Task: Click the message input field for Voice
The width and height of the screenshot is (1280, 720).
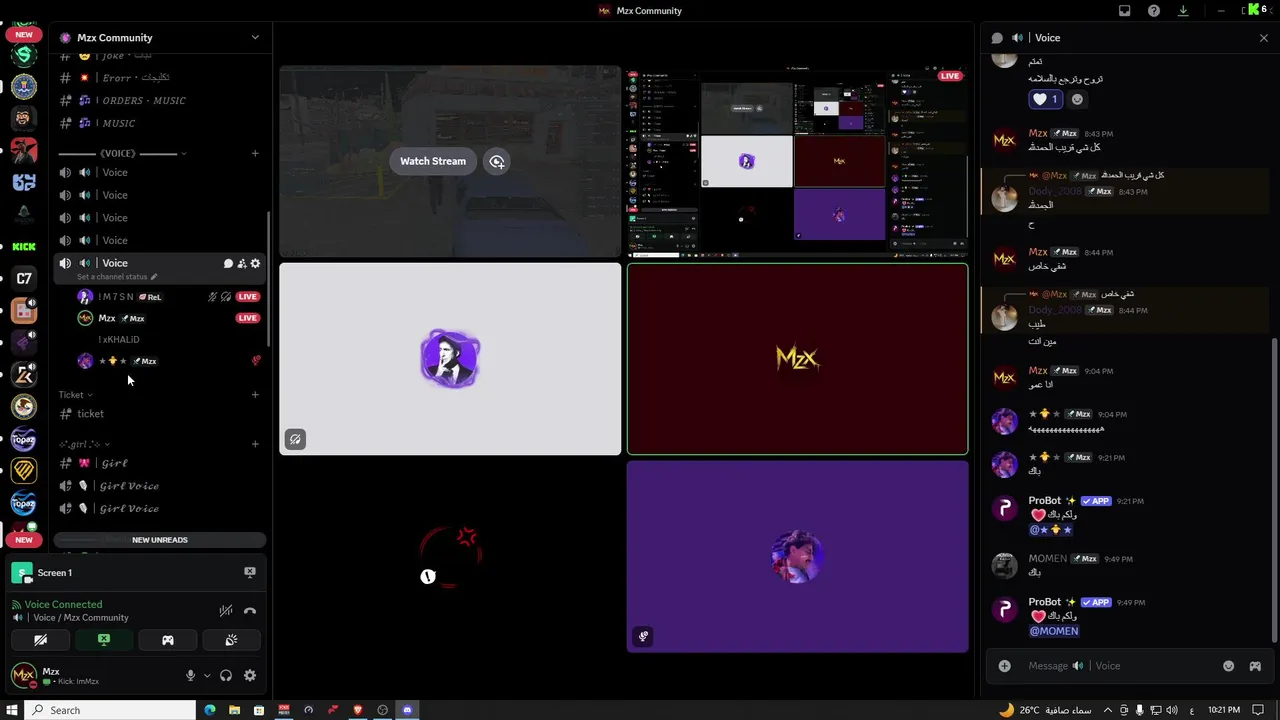Action: [1117, 666]
